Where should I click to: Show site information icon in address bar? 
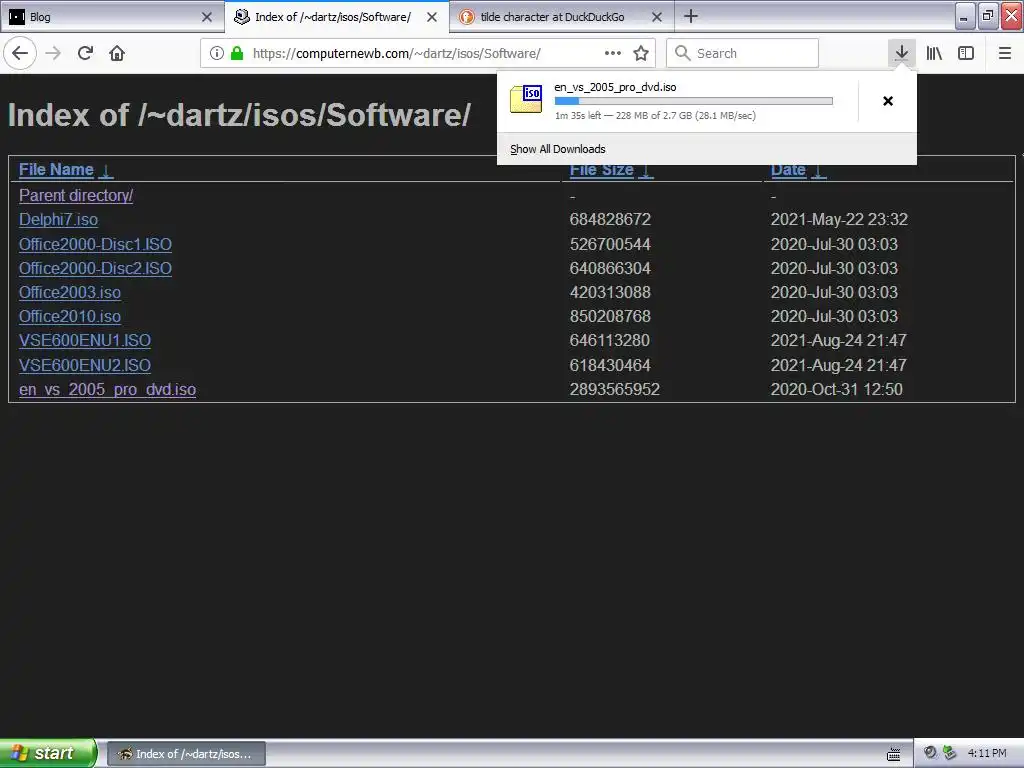217,53
